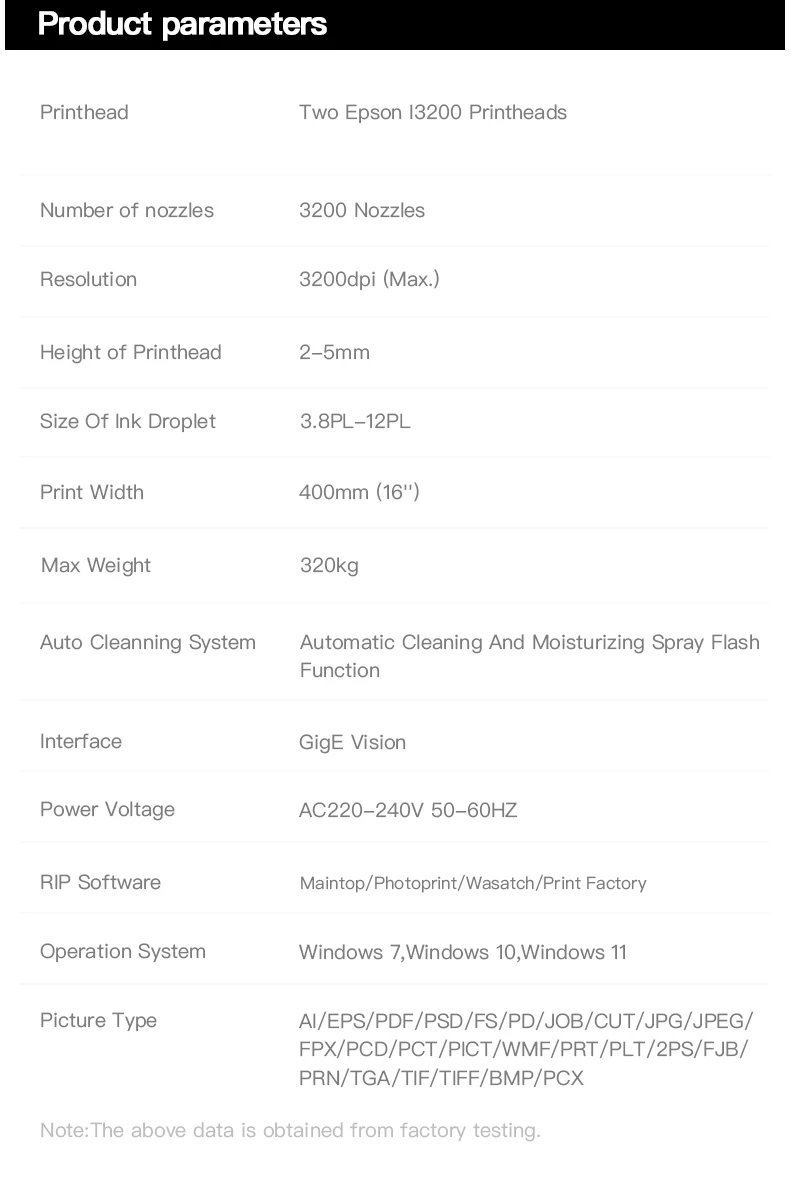Image resolution: width=790 pixels, height=1200 pixels.
Task: Click the Number of nozzles label
Action: click(127, 210)
